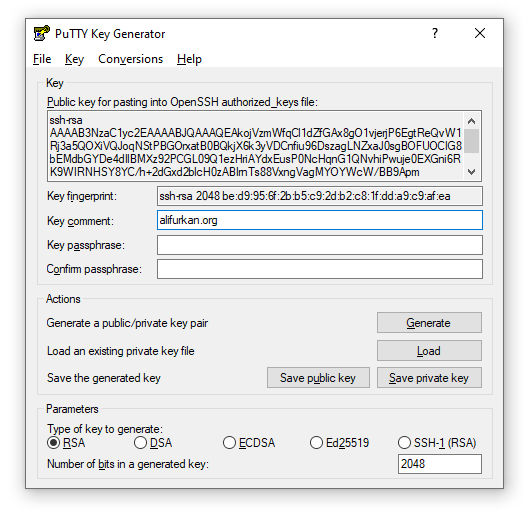
Task: Click the public key scrollbar down arrow
Action: point(472,172)
